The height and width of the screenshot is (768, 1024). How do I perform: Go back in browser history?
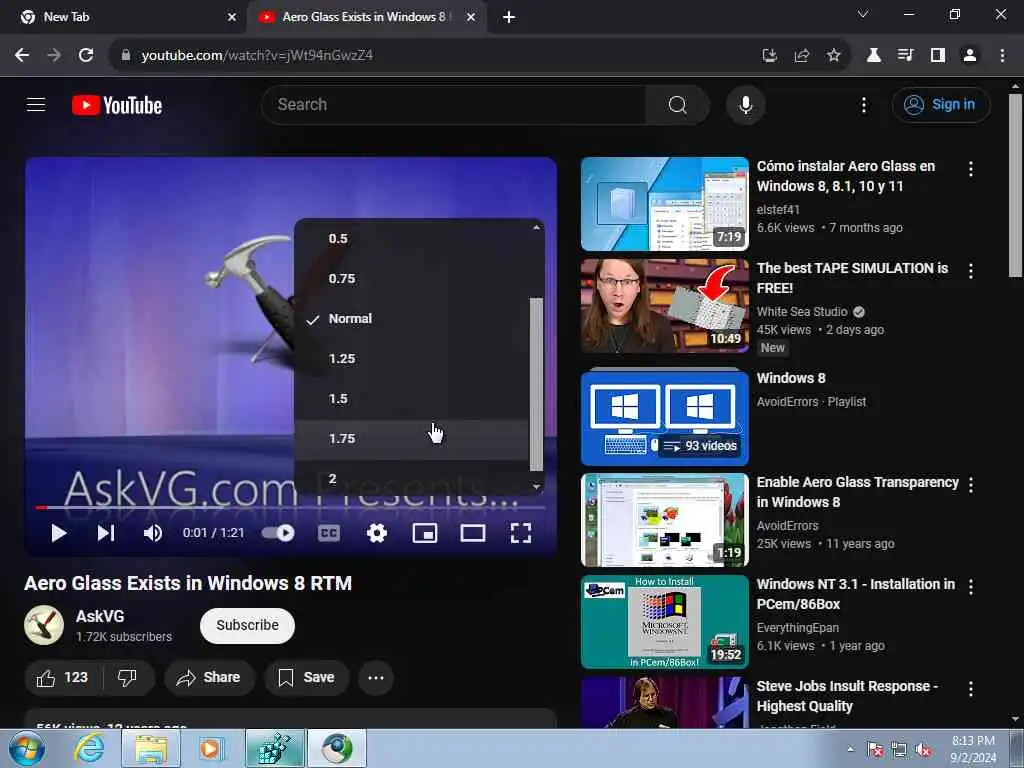(x=22, y=56)
